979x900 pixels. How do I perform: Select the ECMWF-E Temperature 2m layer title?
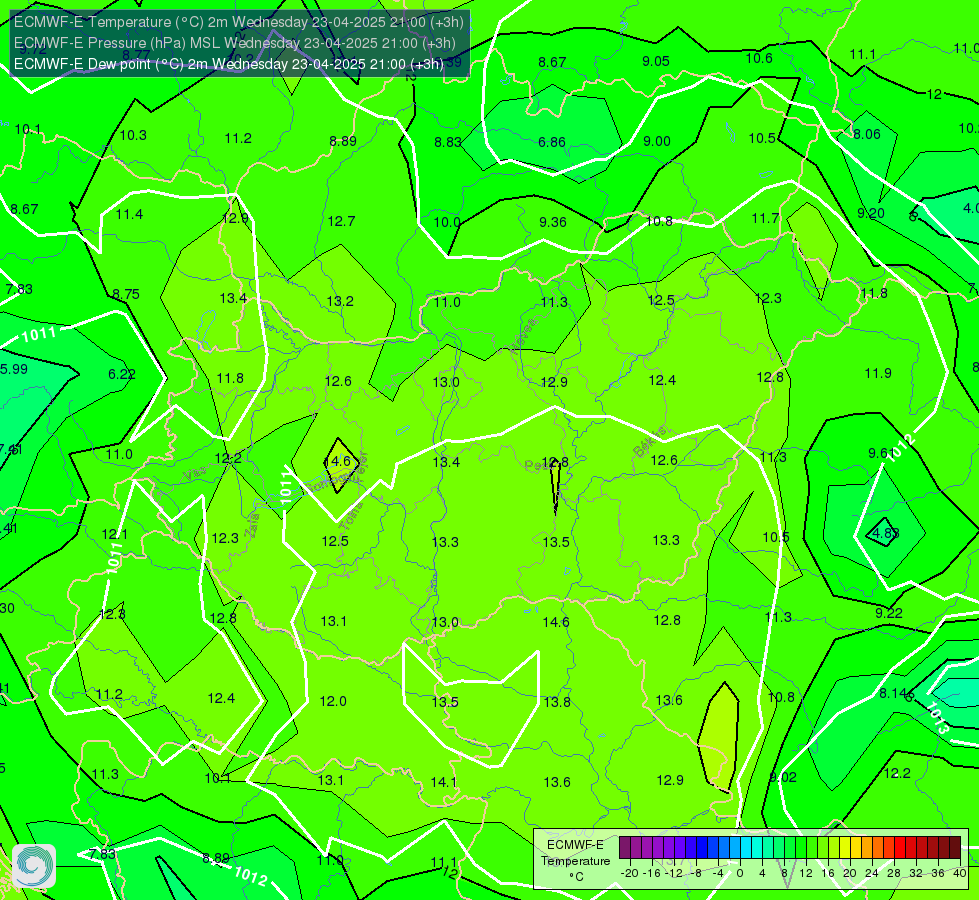click(239, 22)
